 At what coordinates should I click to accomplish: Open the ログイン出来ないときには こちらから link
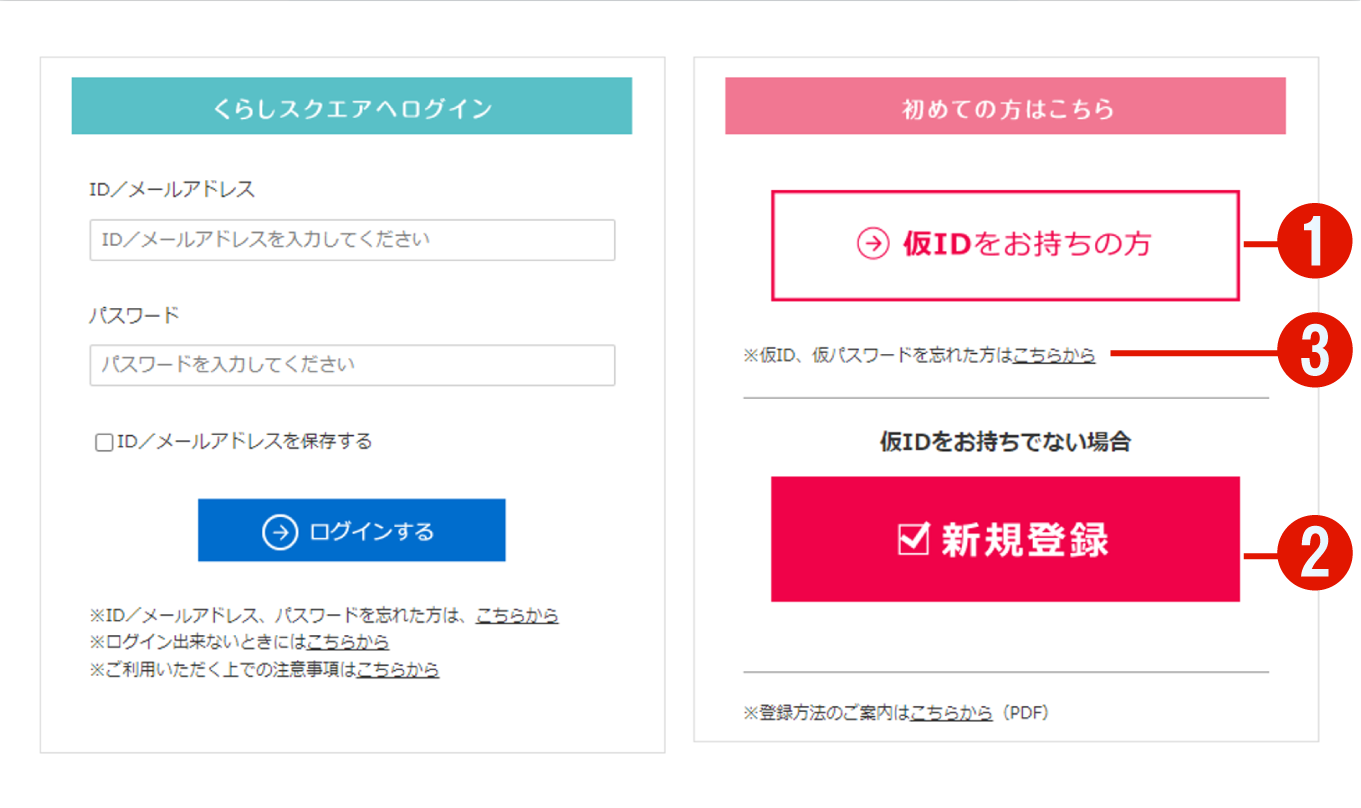click(x=348, y=642)
